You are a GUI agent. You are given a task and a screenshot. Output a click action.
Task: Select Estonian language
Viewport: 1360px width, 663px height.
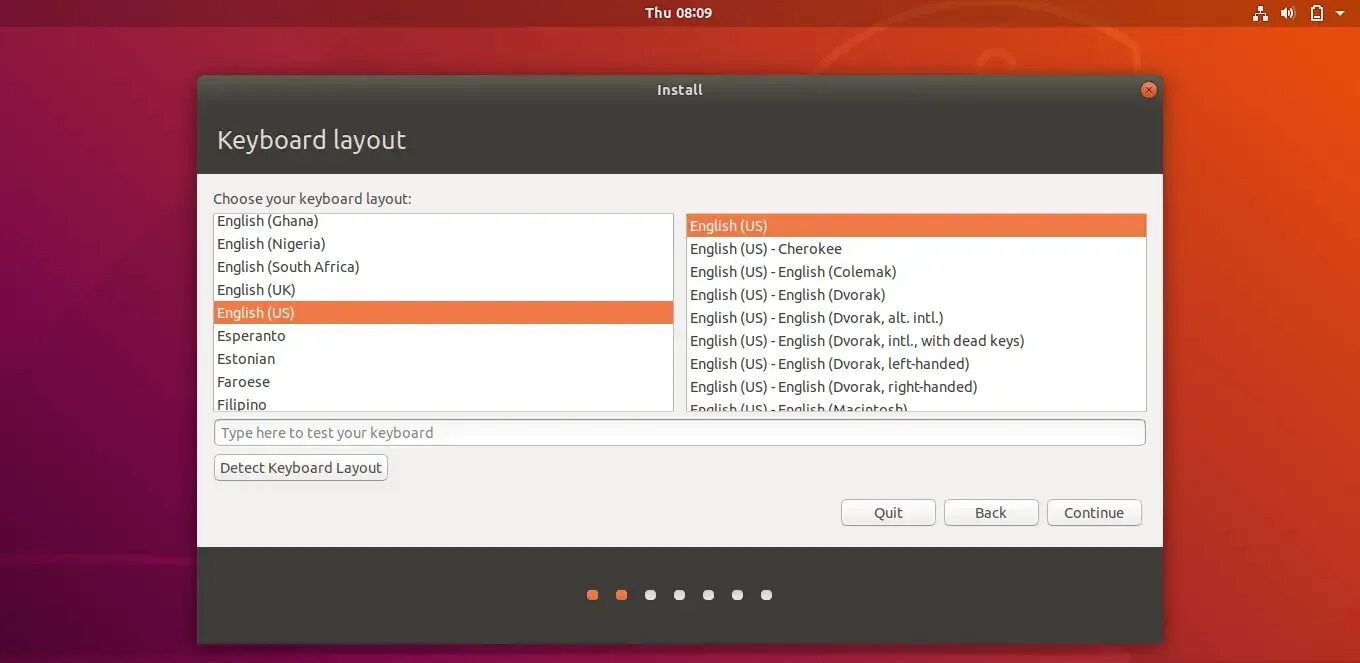coord(443,359)
